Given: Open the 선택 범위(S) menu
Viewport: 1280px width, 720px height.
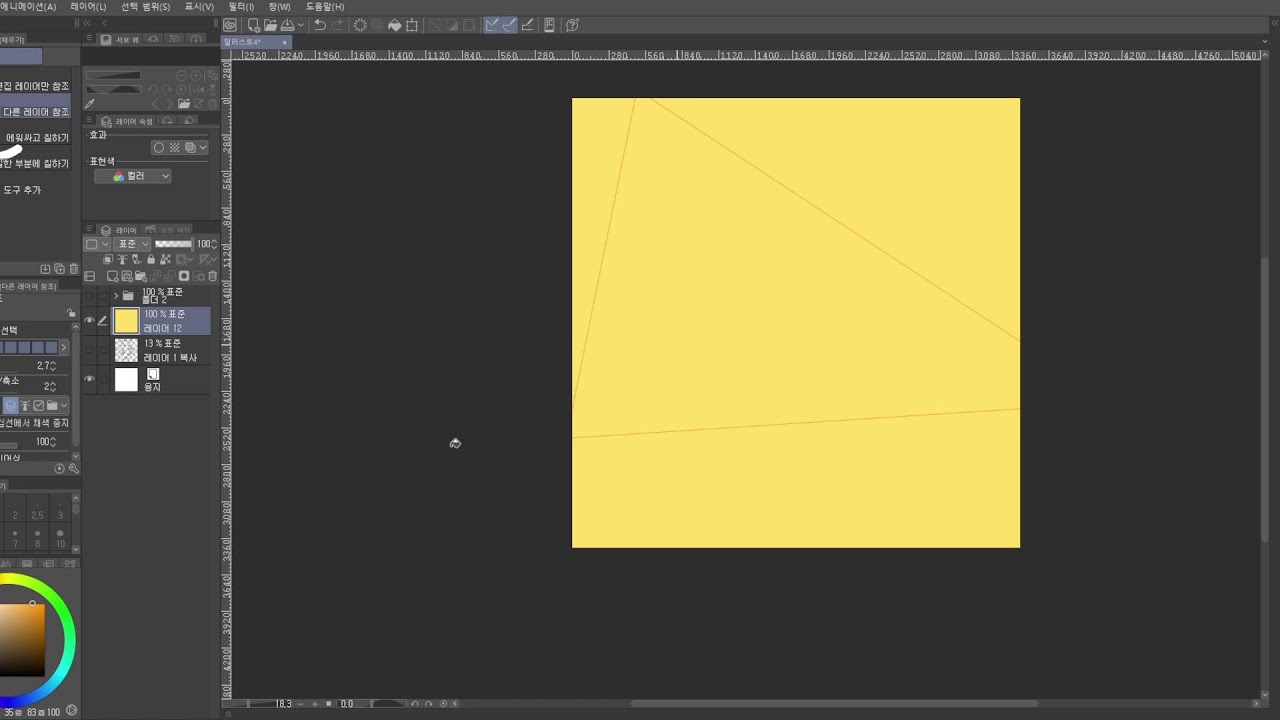Looking at the screenshot, I should tap(146, 6).
